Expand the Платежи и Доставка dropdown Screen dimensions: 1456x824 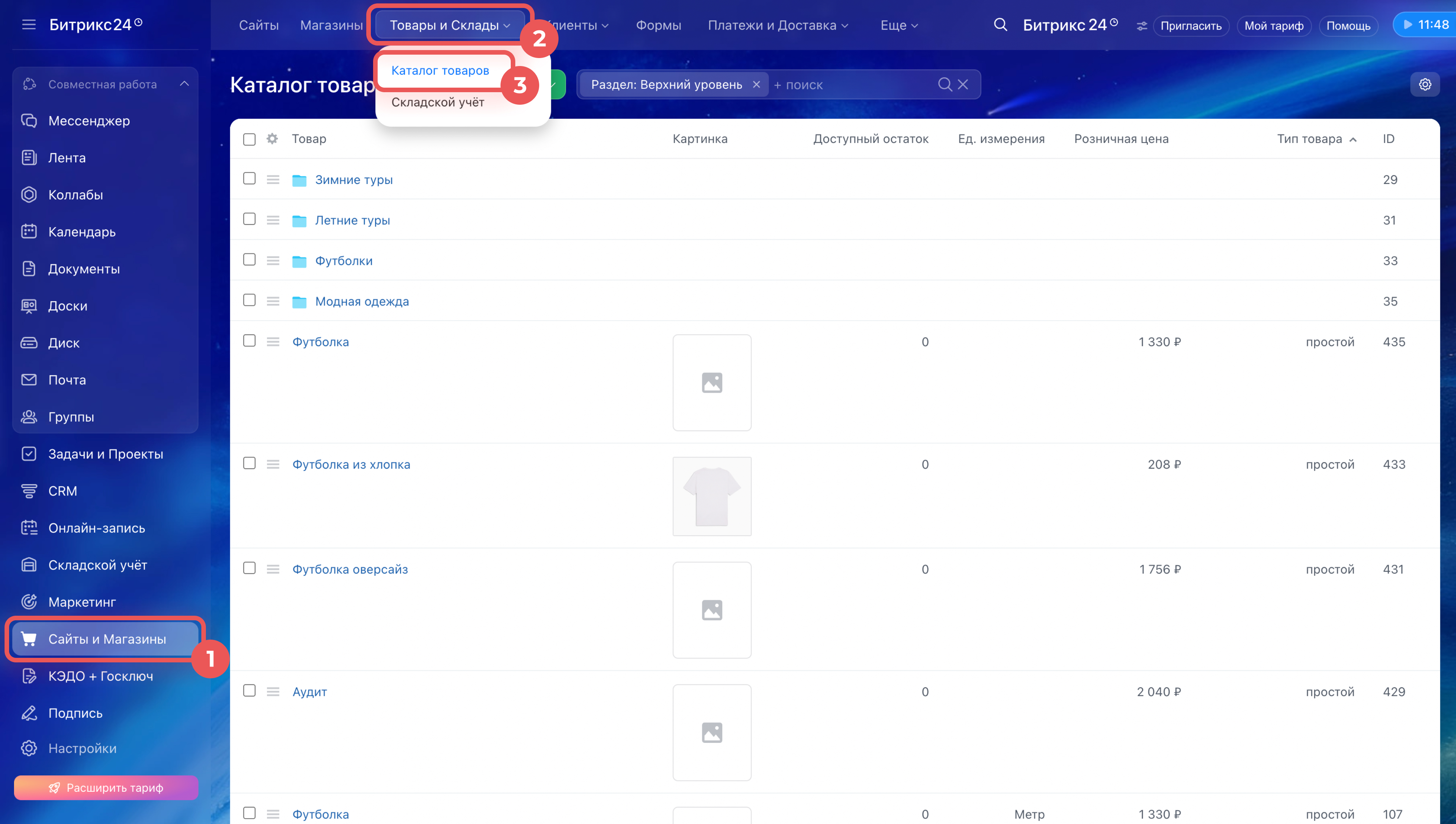[x=777, y=25]
